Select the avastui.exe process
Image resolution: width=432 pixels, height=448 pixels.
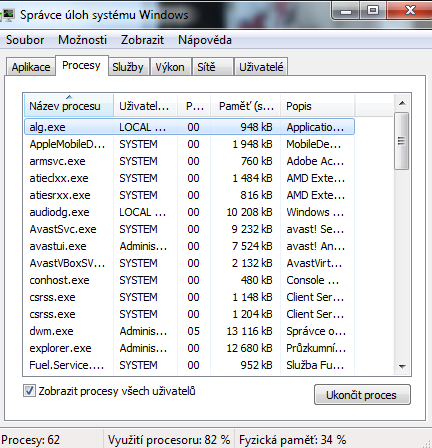tap(189, 246)
